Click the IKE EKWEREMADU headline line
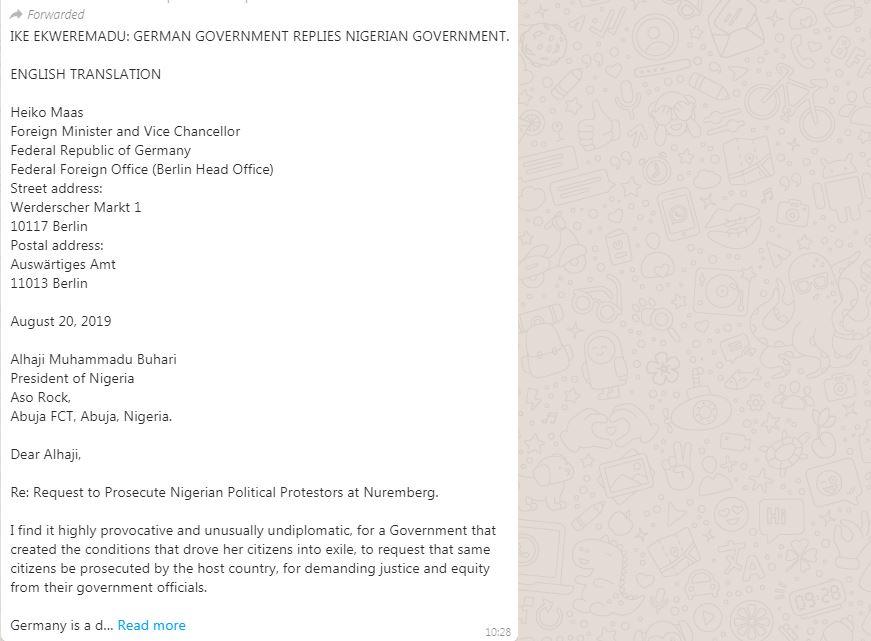The image size is (871, 641). pos(259,36)
